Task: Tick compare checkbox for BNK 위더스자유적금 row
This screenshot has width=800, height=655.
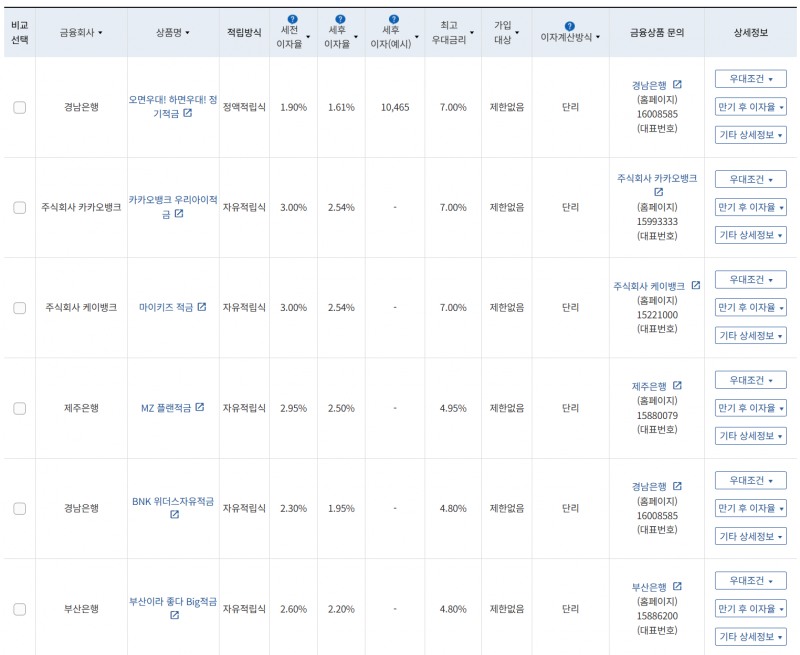Action: [19, 509]
